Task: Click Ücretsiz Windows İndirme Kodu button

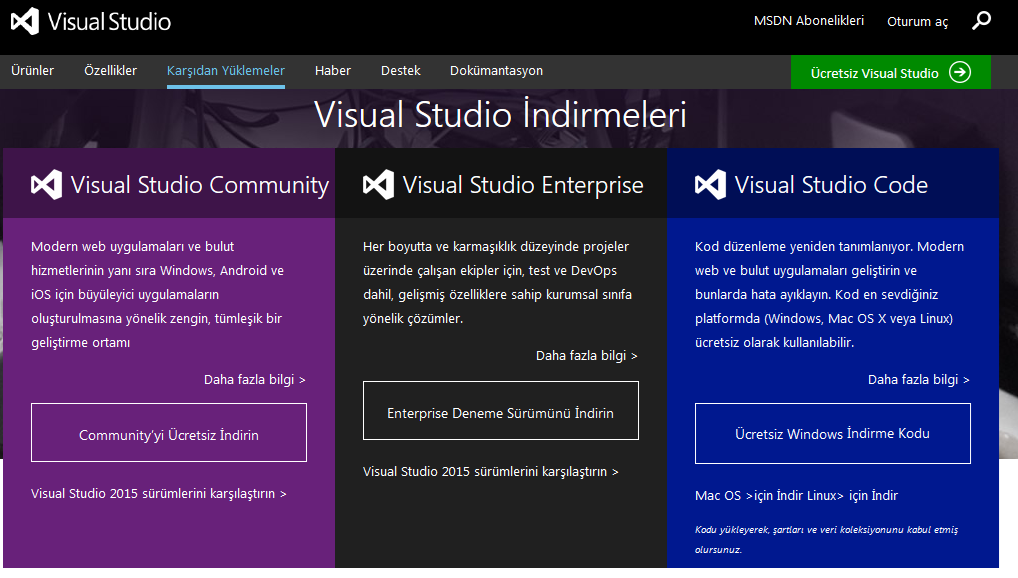Action: 832,433
